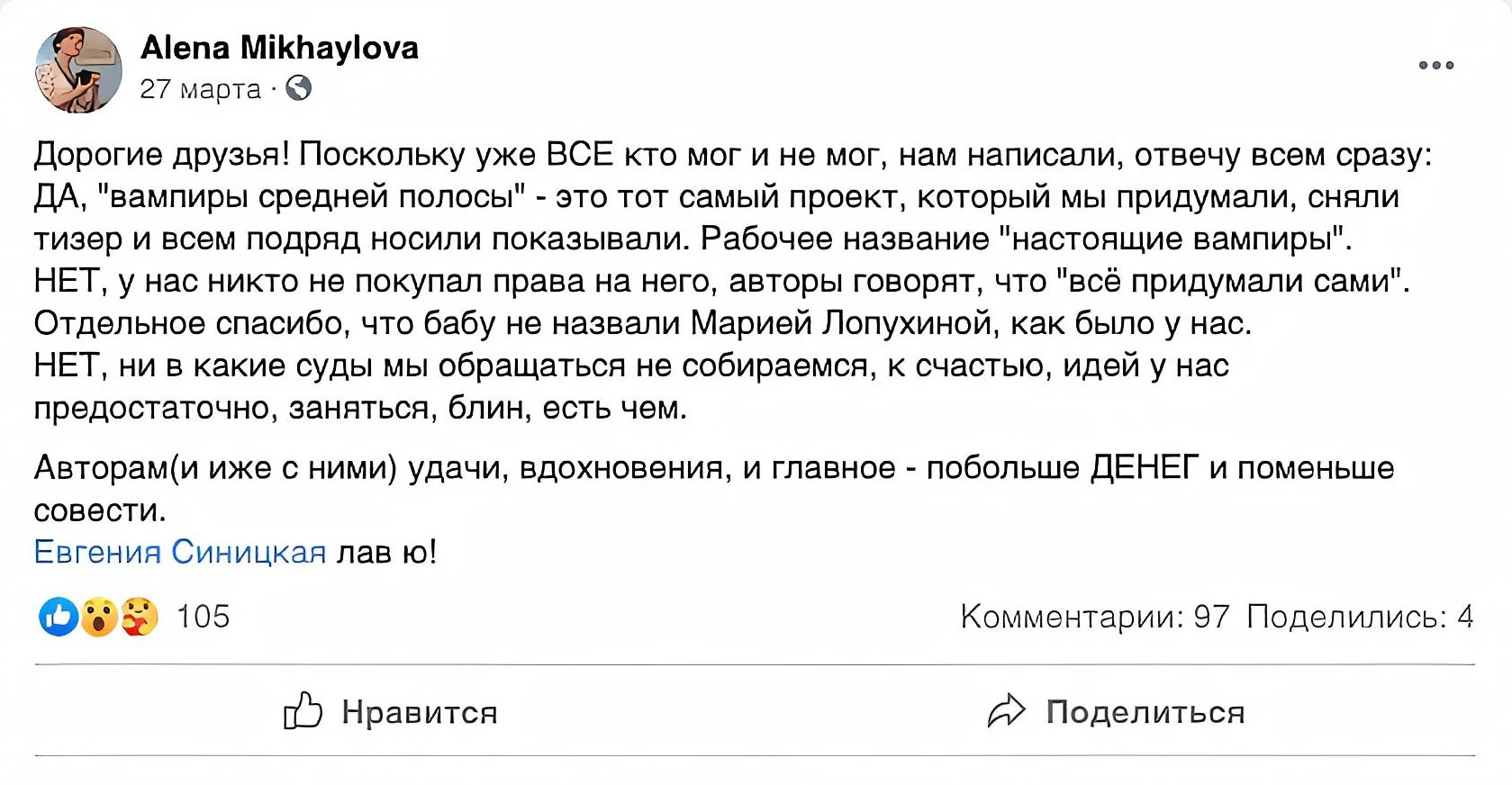Show the Поделились: 4 shares list
The height and width of the screenshot is (785, 1512).
click(x=1360, y=617)
